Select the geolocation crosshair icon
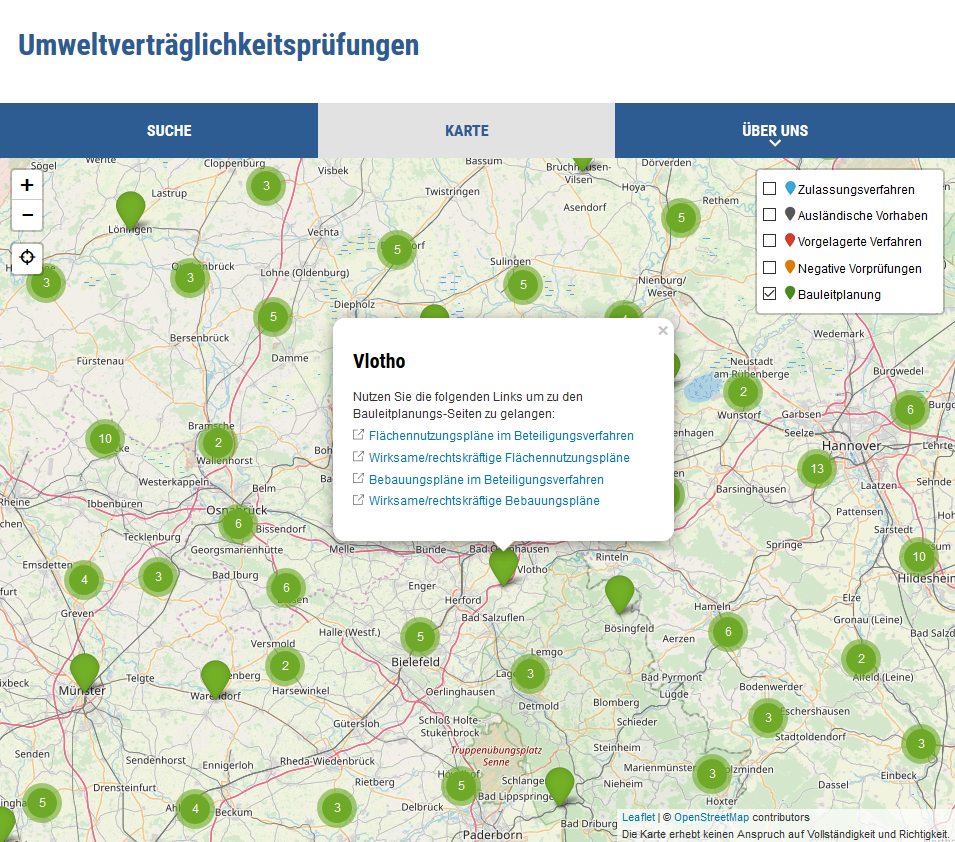The height and width of the screenshot is (842, 955). [x=27, y=258]
